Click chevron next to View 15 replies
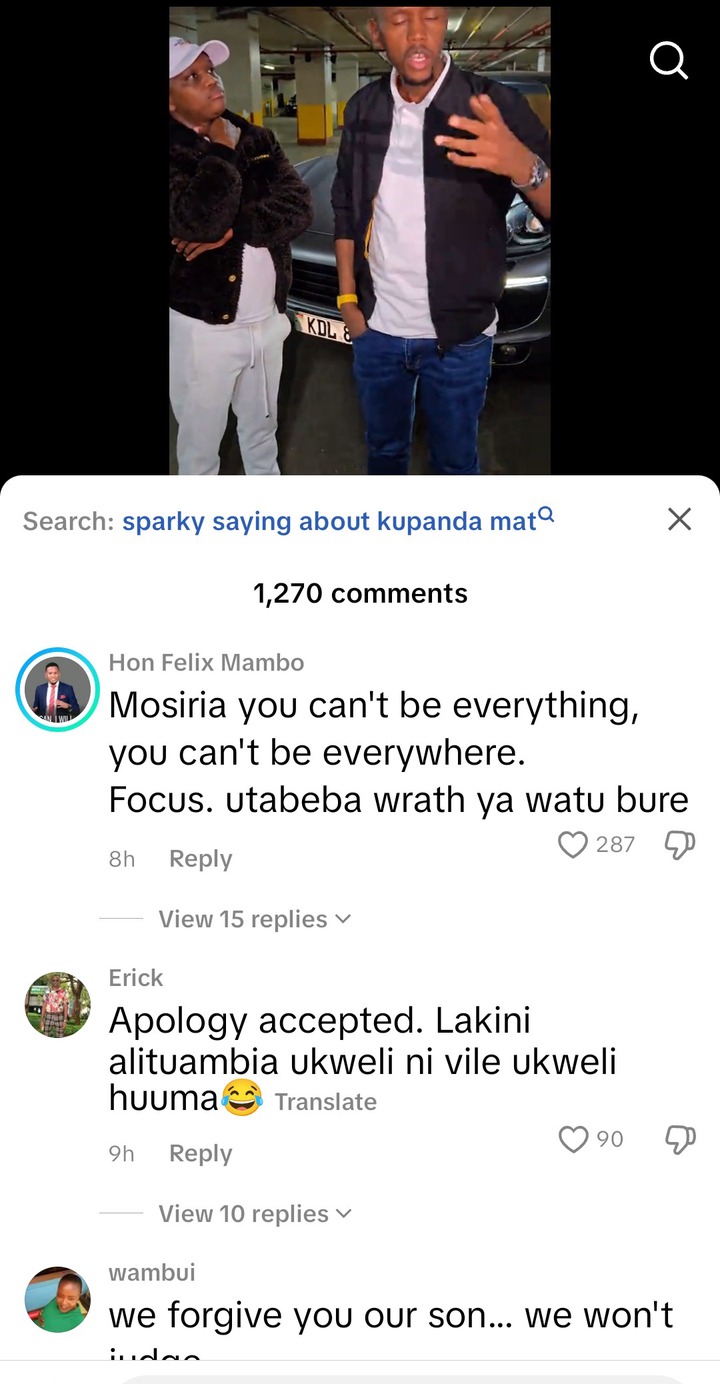This screenshot has height=1384, width=720. [x=343, y=919]
